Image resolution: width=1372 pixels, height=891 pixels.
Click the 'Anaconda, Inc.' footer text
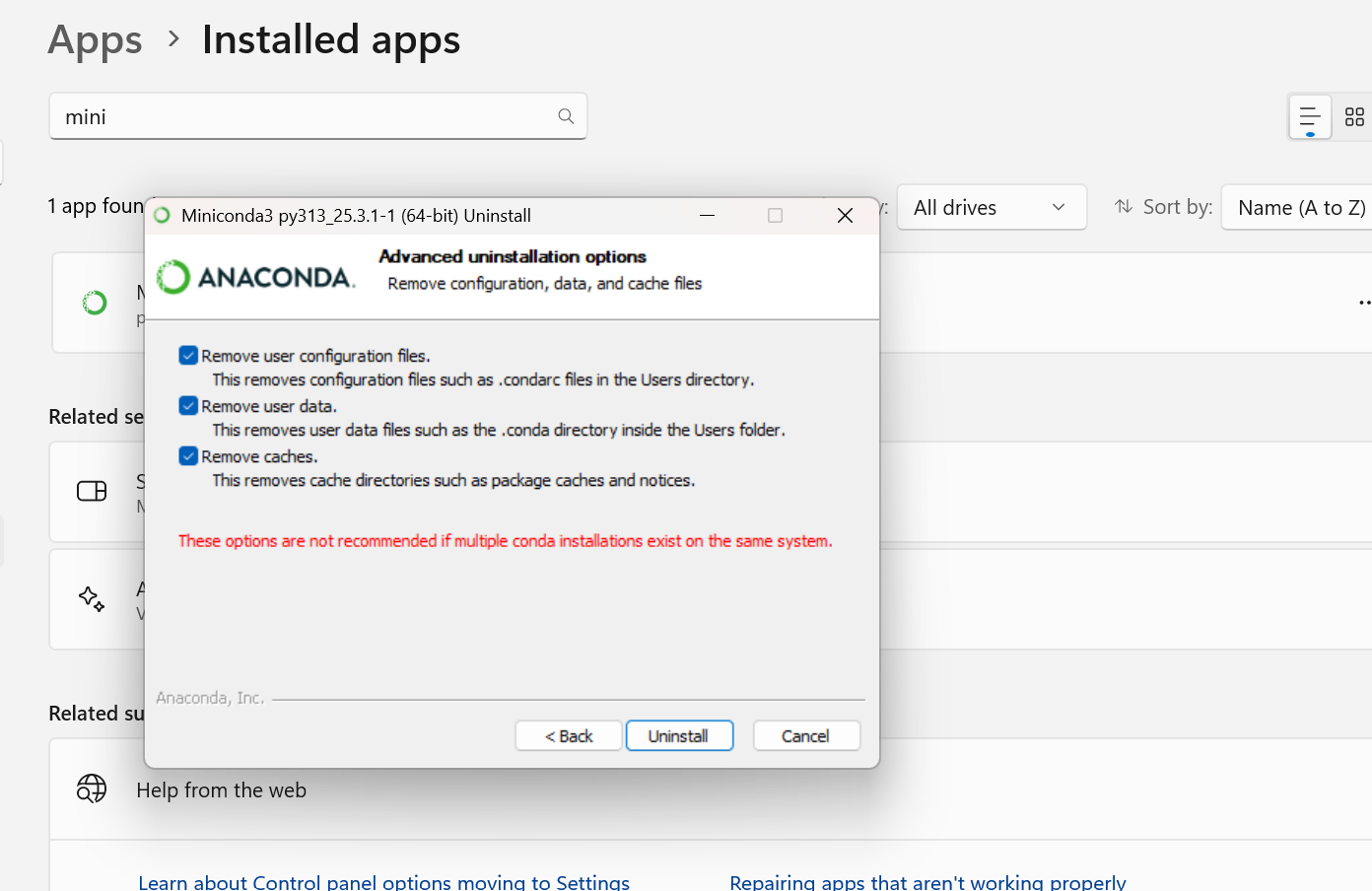pos(210,698)
